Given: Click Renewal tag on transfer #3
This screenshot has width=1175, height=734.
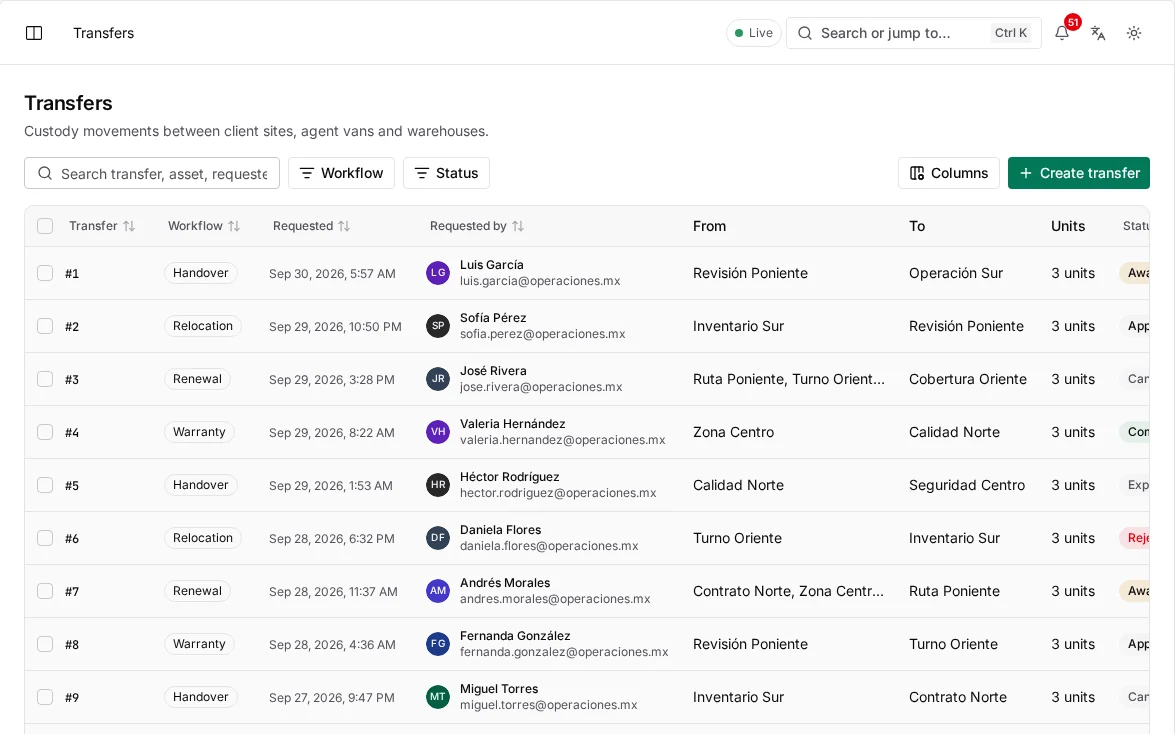Looking at the screenshot, I should pos(197,379).
